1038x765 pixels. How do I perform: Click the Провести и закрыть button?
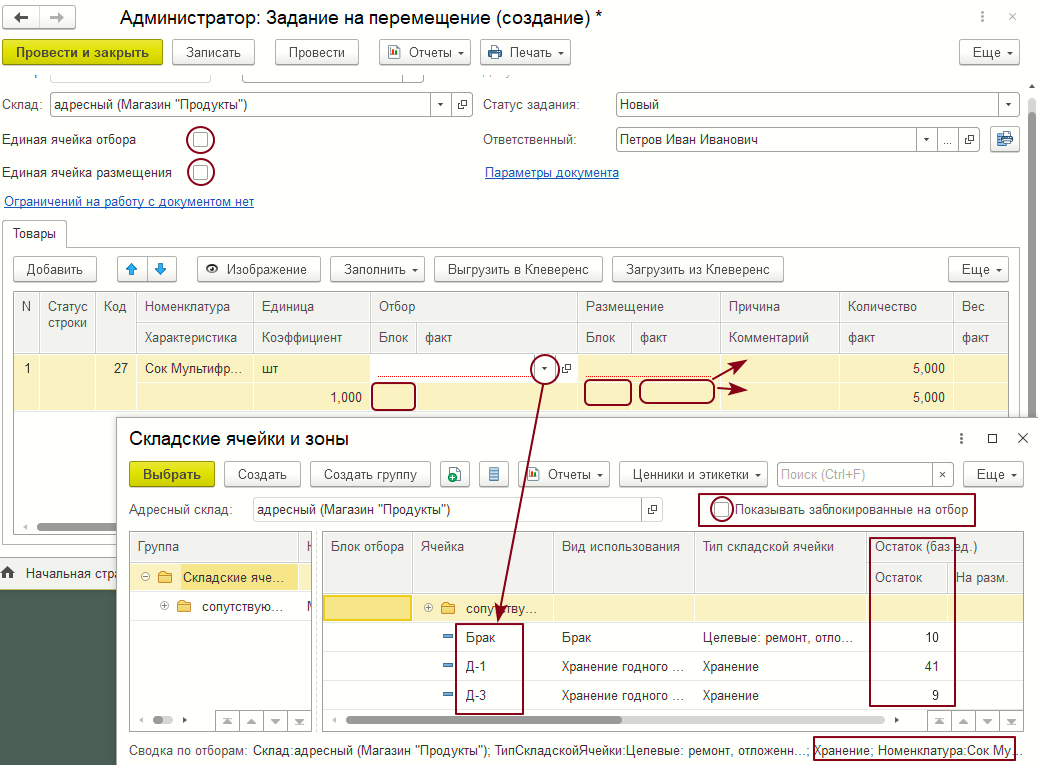click(82, 52)
